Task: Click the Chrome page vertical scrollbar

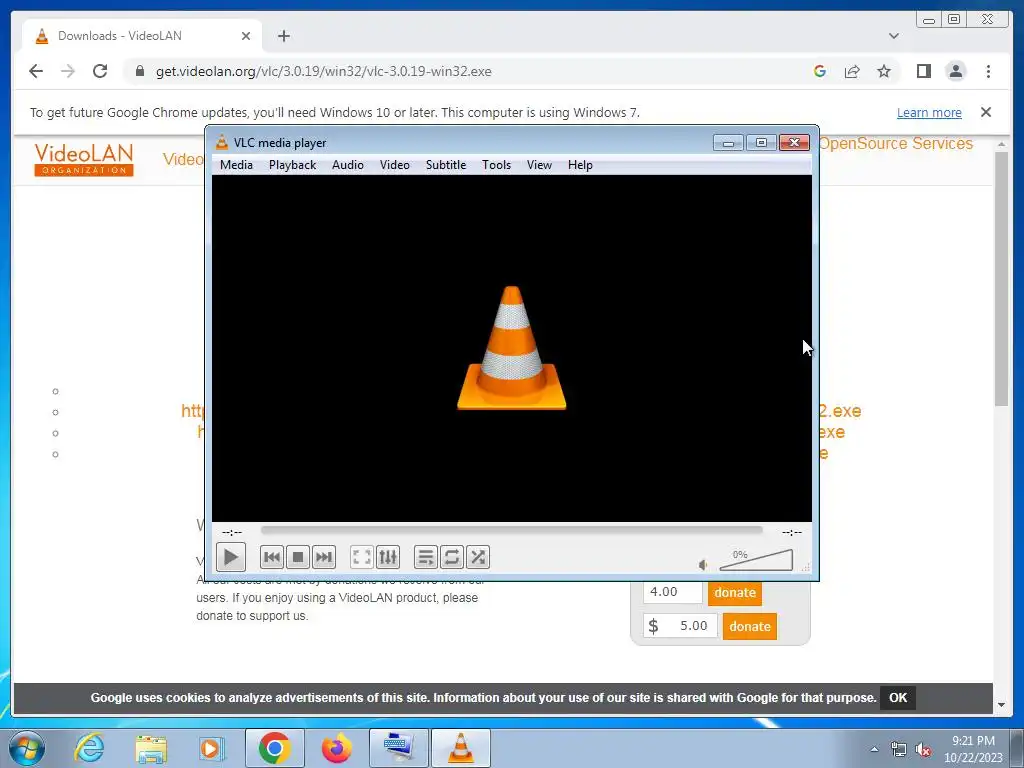Action: click(1002, 280)
